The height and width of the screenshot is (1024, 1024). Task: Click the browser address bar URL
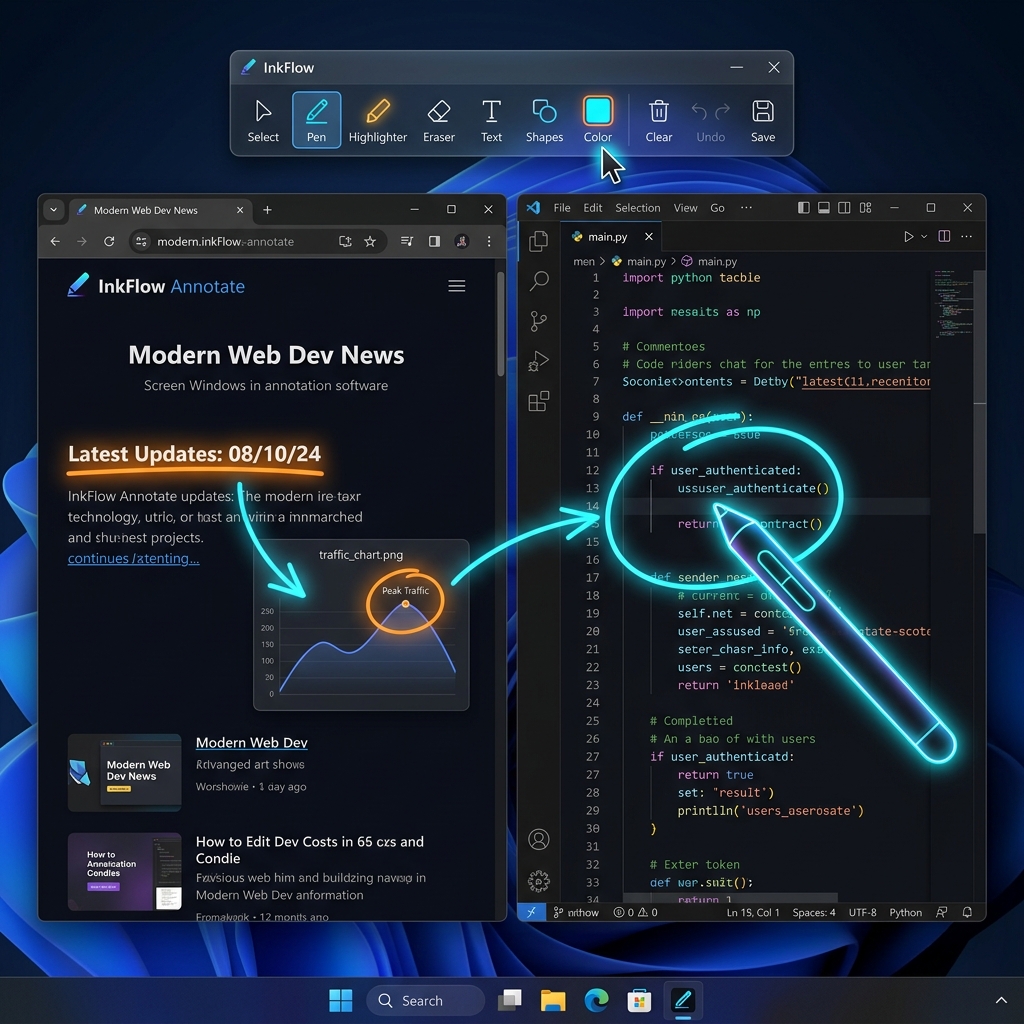click(225, 242)
